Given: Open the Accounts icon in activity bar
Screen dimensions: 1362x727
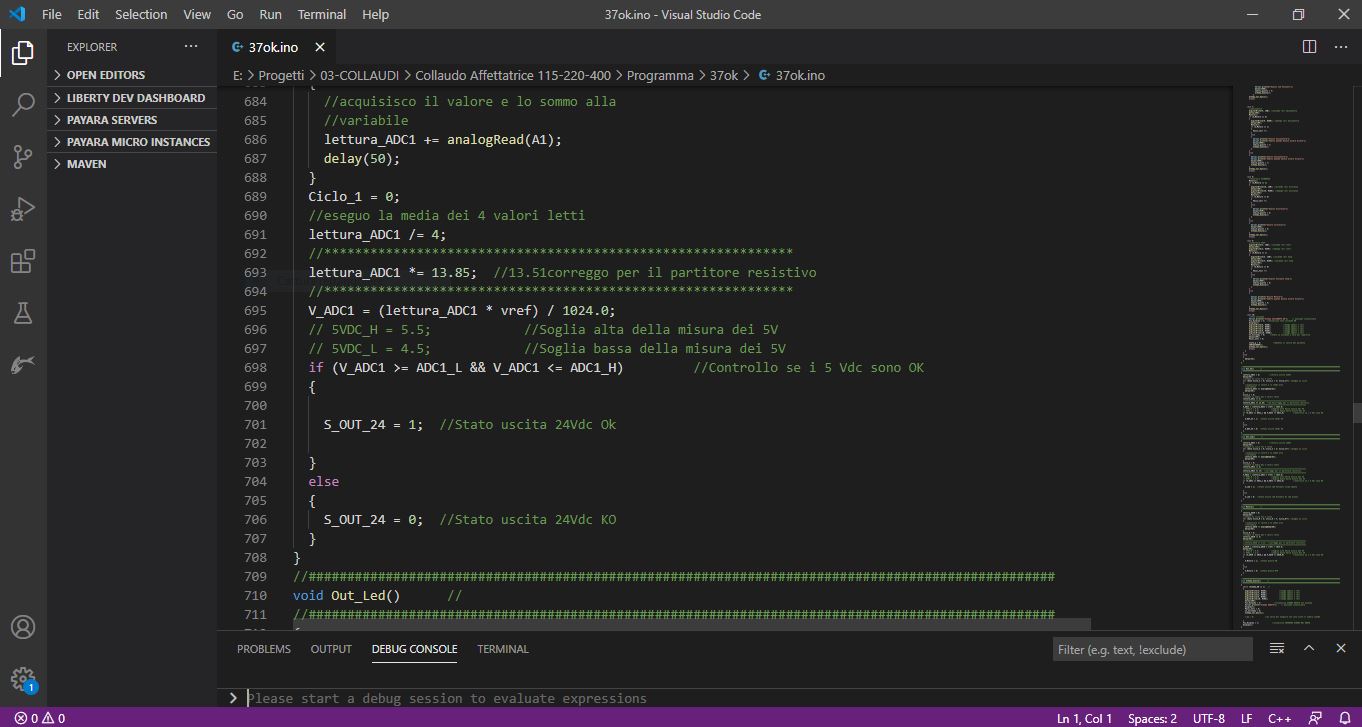Looking at the screenshot, I should [22, 627].
